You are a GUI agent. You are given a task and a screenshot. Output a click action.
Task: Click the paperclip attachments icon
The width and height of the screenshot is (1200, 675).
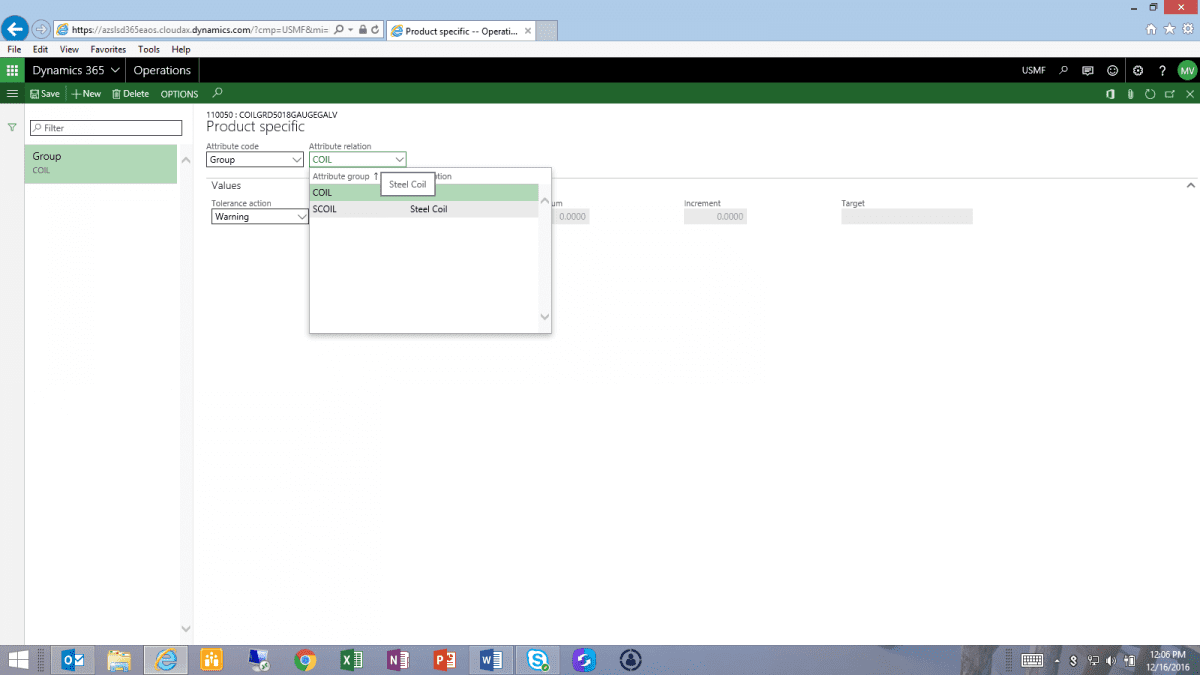tap(1130, 94)
